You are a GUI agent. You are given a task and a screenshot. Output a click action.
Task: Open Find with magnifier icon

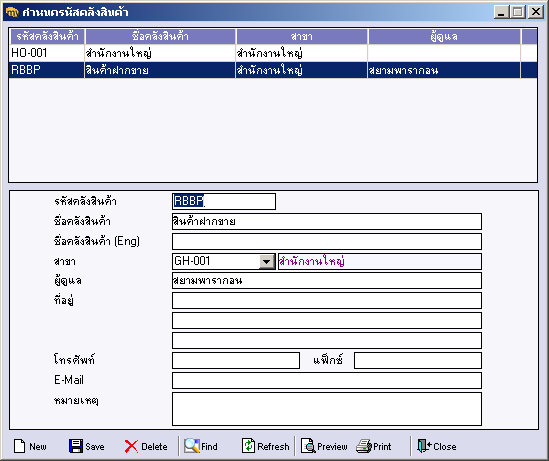click(x=192, y=446)
